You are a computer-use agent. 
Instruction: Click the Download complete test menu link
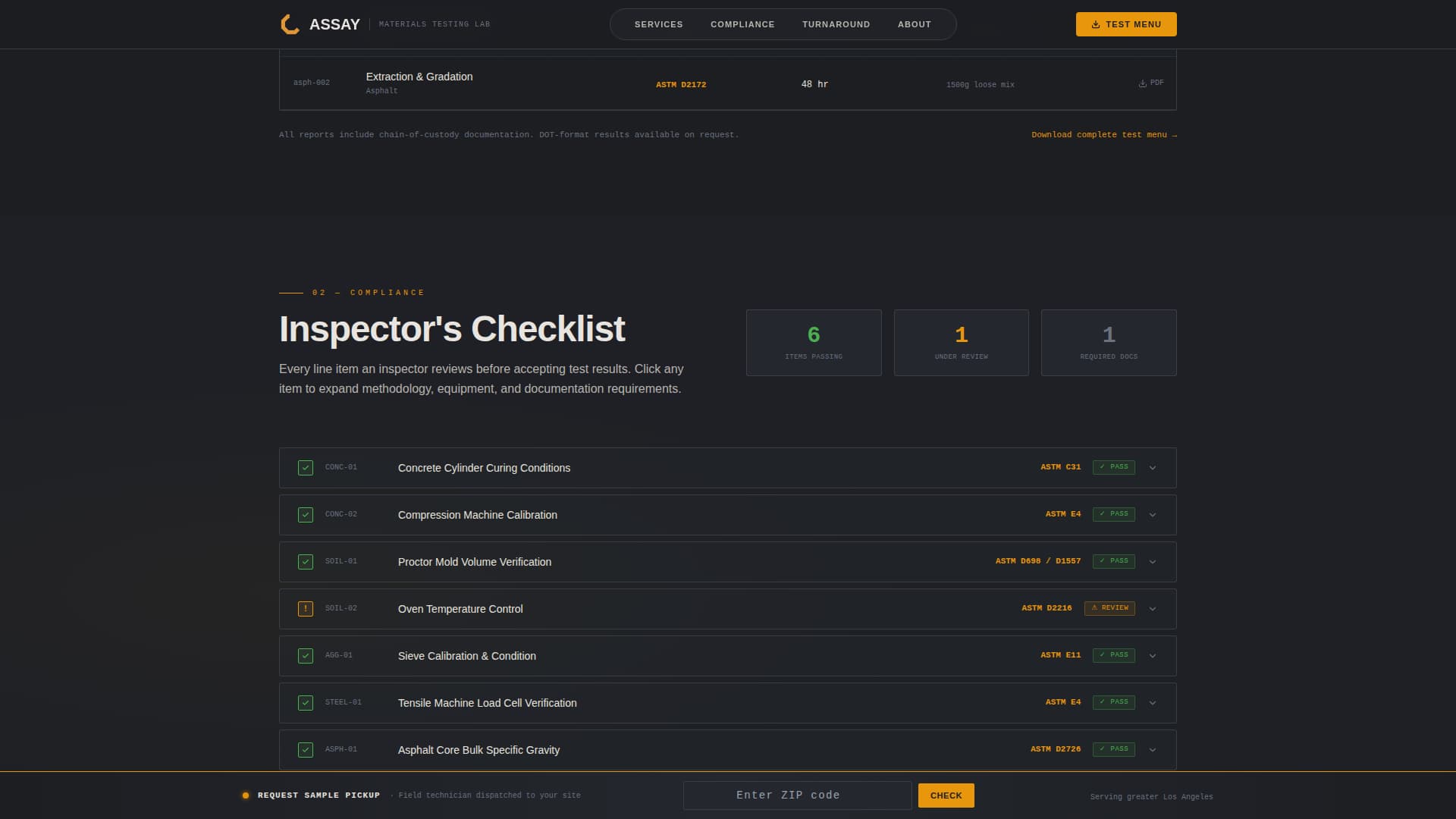[1103, 134]
